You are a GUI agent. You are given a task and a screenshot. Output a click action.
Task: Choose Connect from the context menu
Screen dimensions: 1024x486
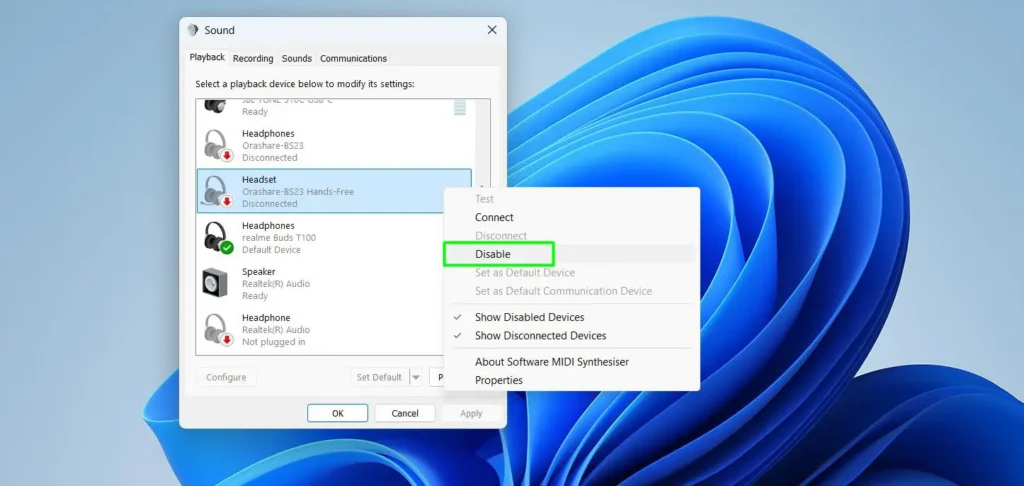[494, 218]
